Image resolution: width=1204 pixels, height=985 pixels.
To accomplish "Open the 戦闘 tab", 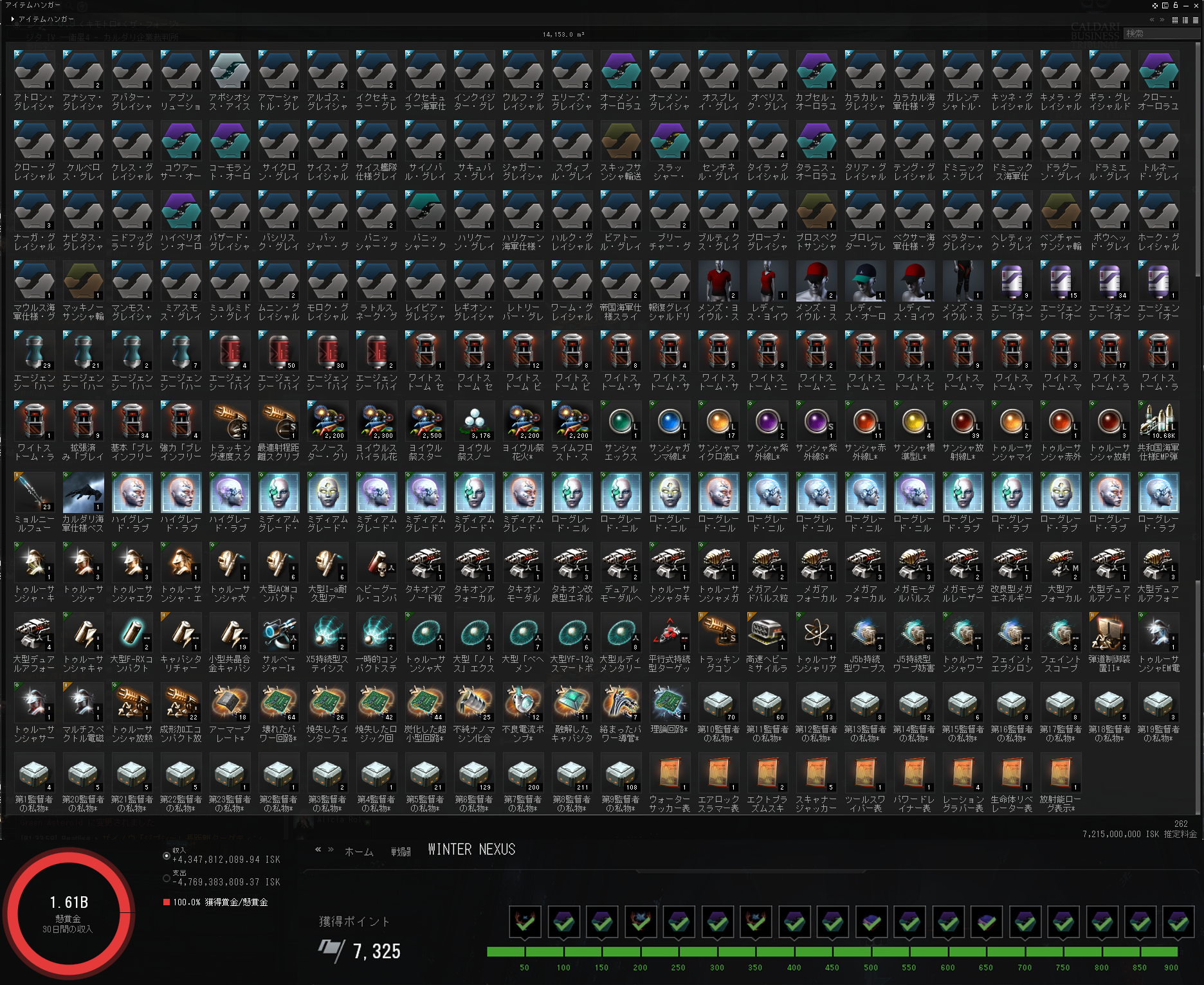I will click(x=401, y=852).
